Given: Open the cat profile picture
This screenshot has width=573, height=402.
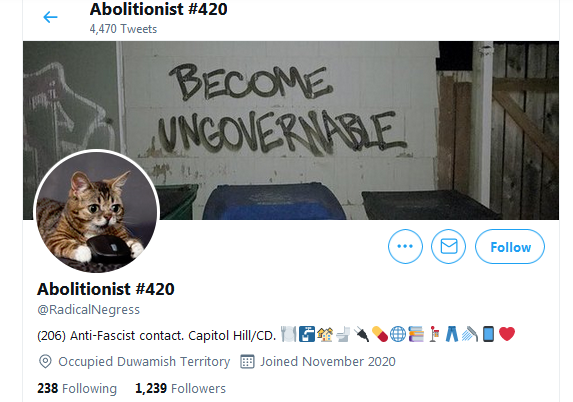Looking at the screenshot, I should (96, 212).
